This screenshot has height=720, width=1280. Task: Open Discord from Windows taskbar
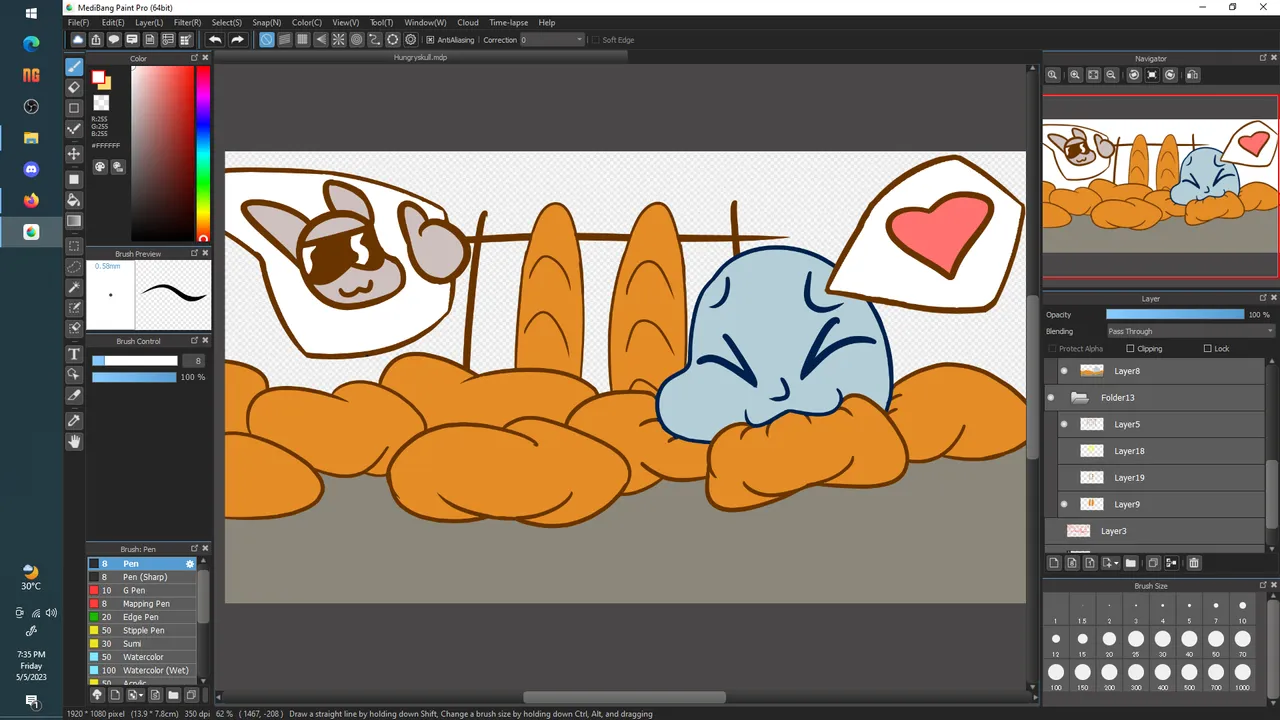coord(31,170)
